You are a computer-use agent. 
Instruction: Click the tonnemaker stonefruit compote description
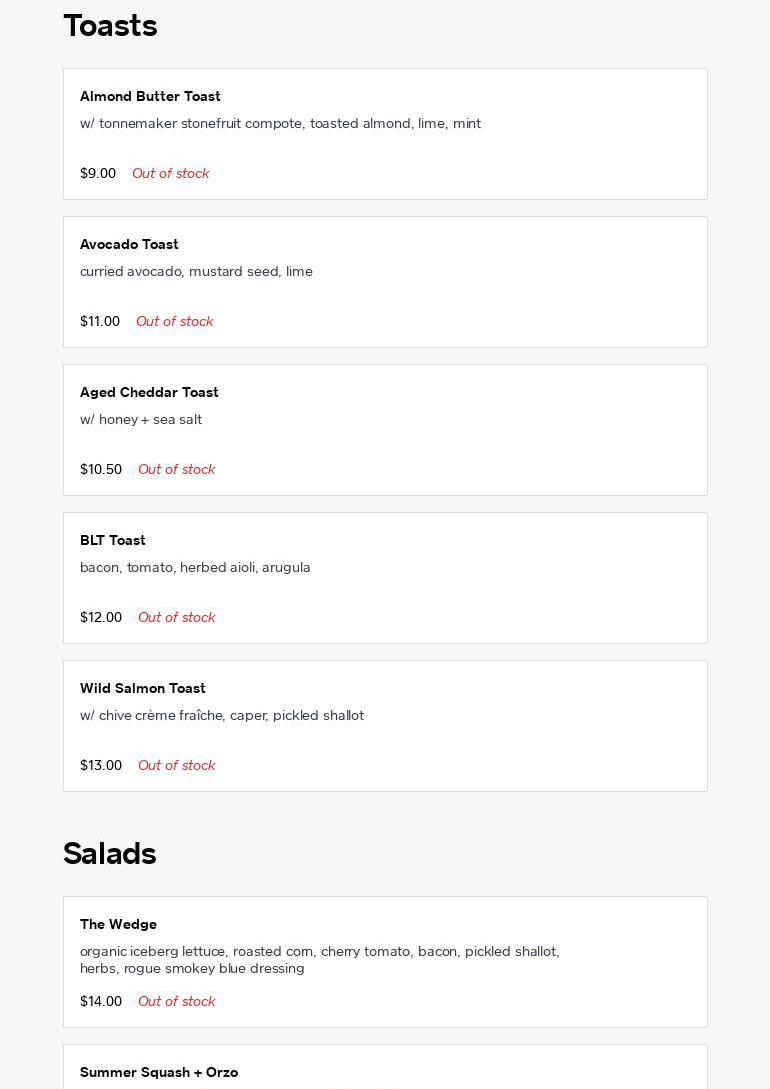point(280,124)
